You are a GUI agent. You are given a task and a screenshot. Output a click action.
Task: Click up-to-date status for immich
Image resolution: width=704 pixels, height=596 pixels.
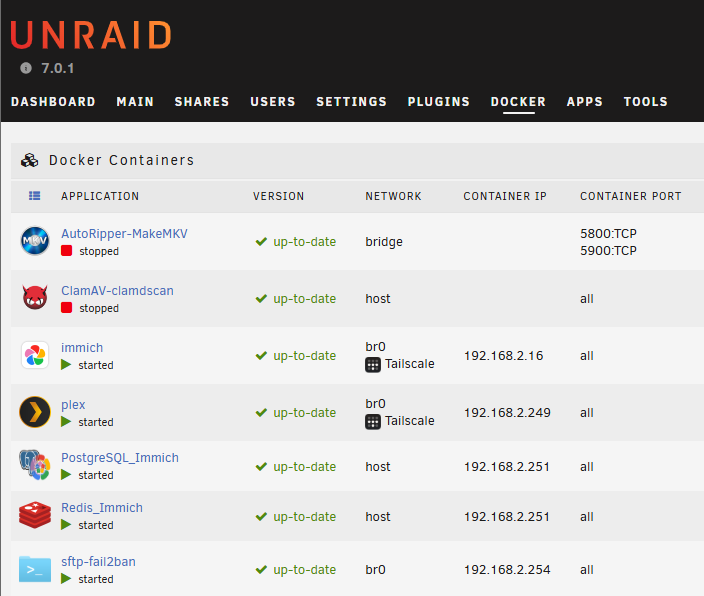[295, 356]
